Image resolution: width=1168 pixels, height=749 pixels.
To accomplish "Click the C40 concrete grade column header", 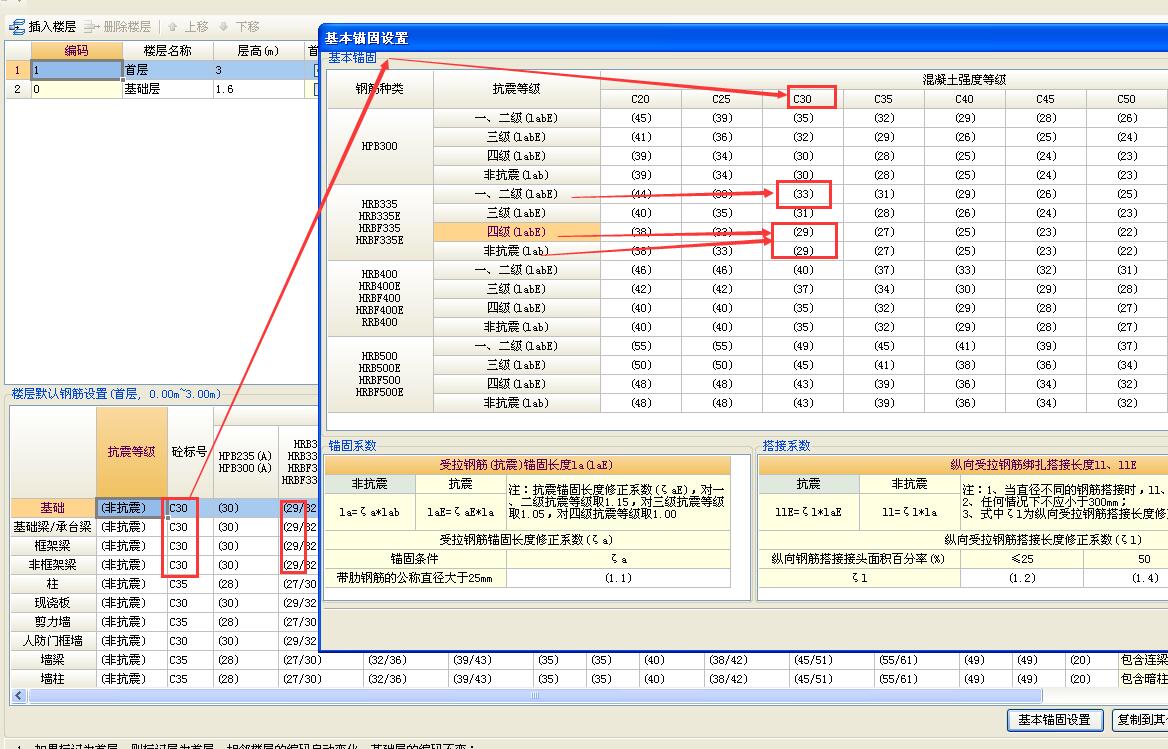I will (965, 99).
